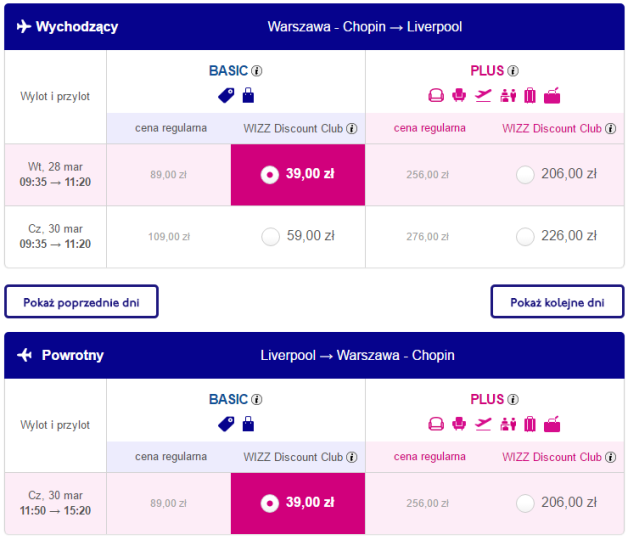Select 59,00 zł BASIC fare on 30 mar
Image resolution: width=628 pixels, height=540 pixels.
(271, 237)
